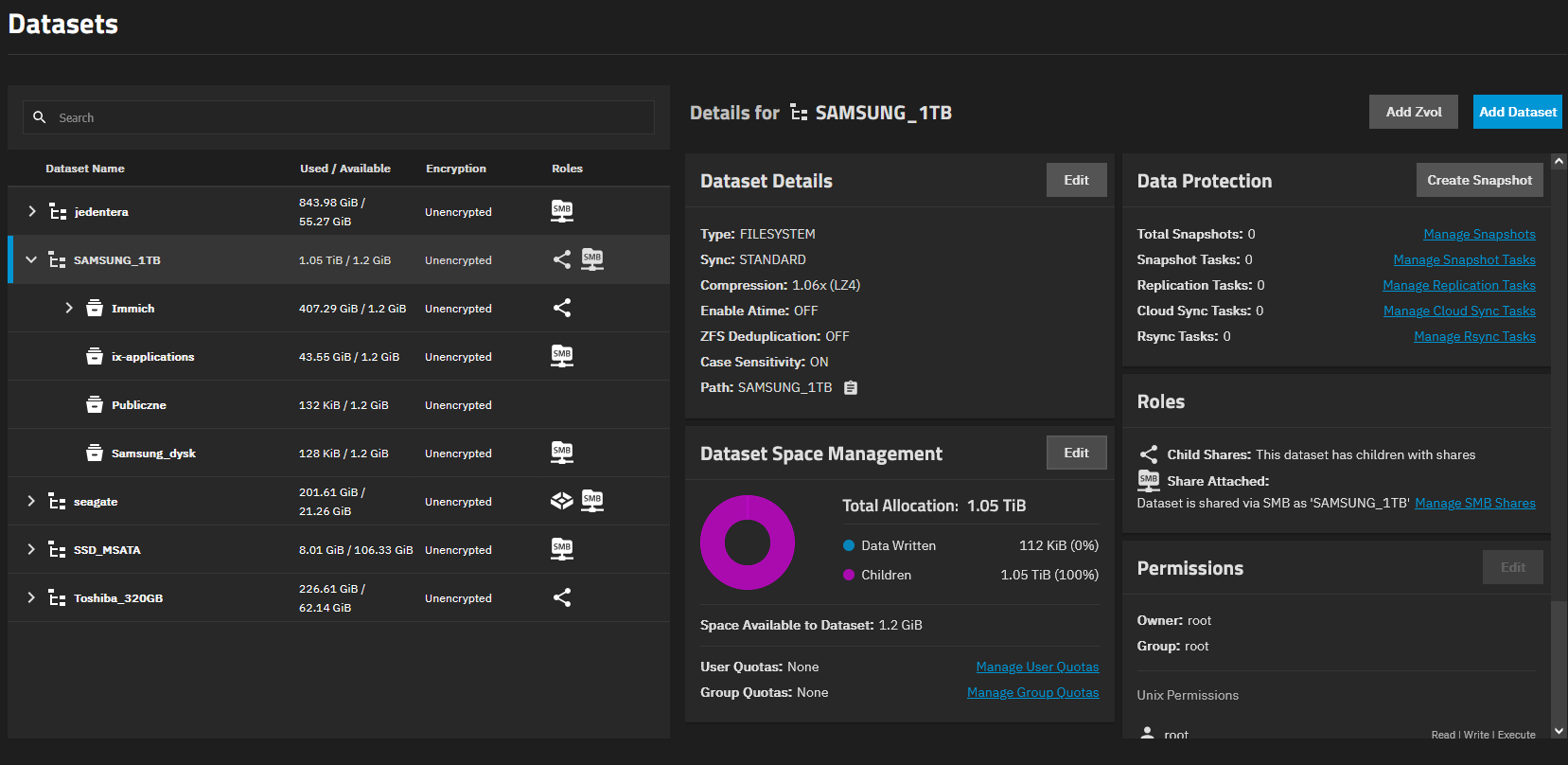
Task: Copy the dataset path with clipboard icon
Action: pyautogui.click(x=851, y=388)
